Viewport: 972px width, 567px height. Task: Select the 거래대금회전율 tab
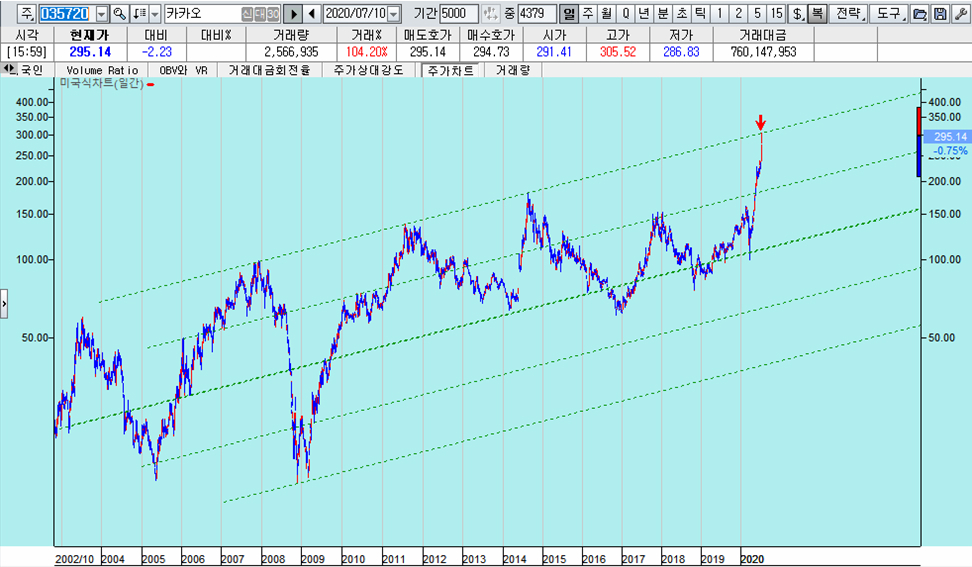click(269, 71)
